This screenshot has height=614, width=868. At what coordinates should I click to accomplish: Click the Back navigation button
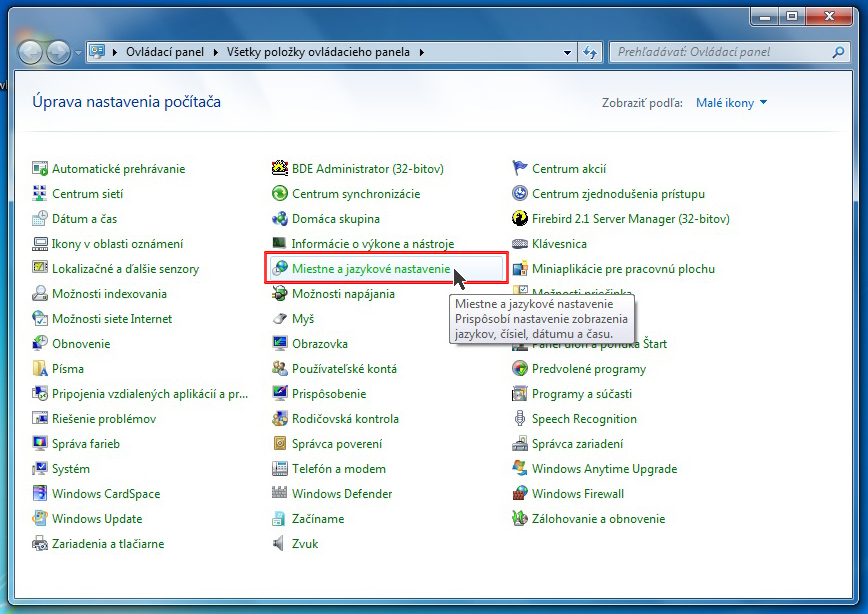30,53
